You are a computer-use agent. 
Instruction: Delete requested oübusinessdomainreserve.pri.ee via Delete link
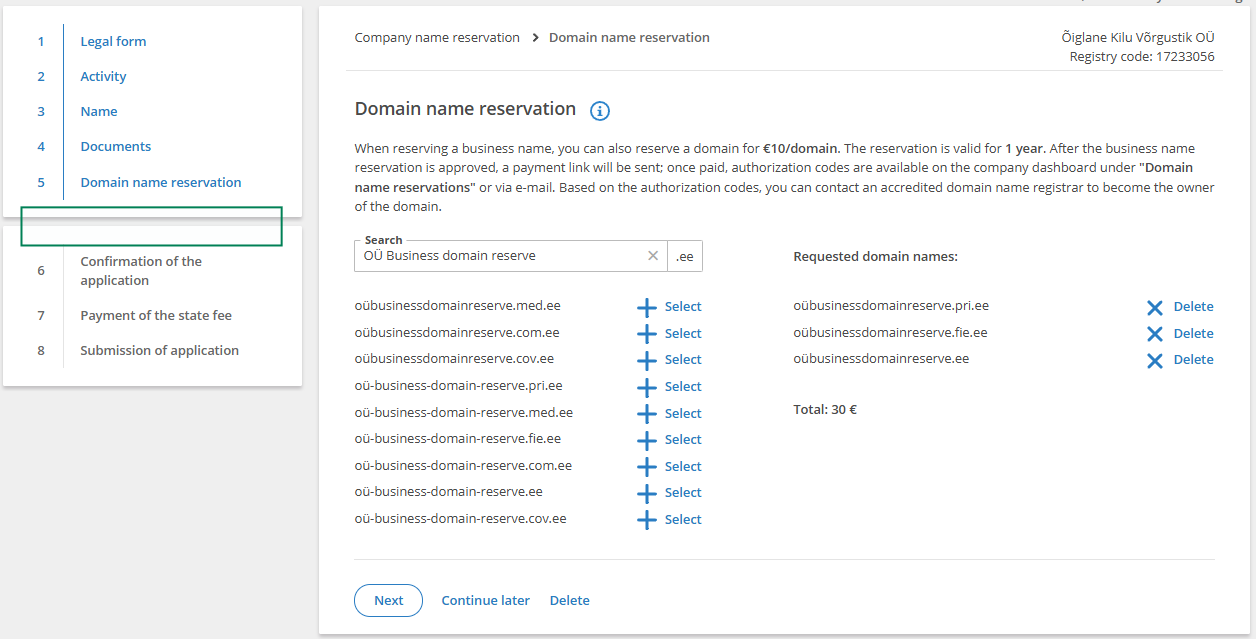click(1193, 307)
